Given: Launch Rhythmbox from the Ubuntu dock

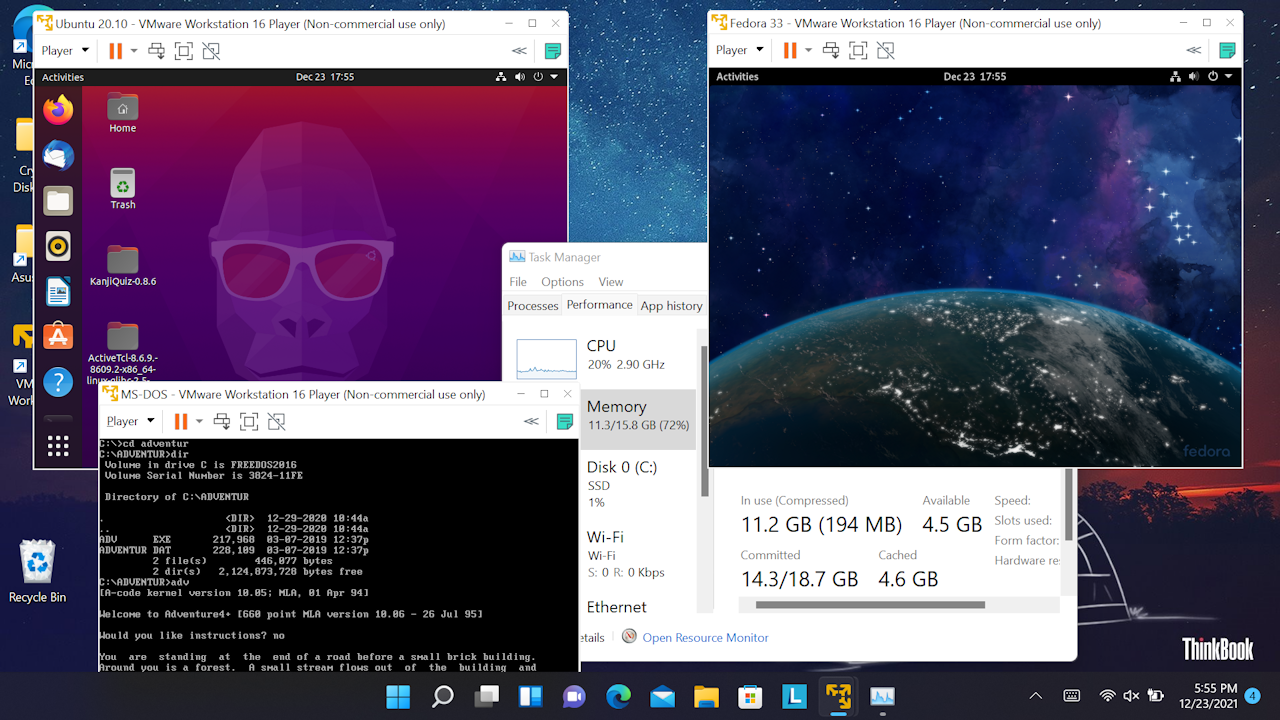Looking at the screenshot, I should [58, 245].
